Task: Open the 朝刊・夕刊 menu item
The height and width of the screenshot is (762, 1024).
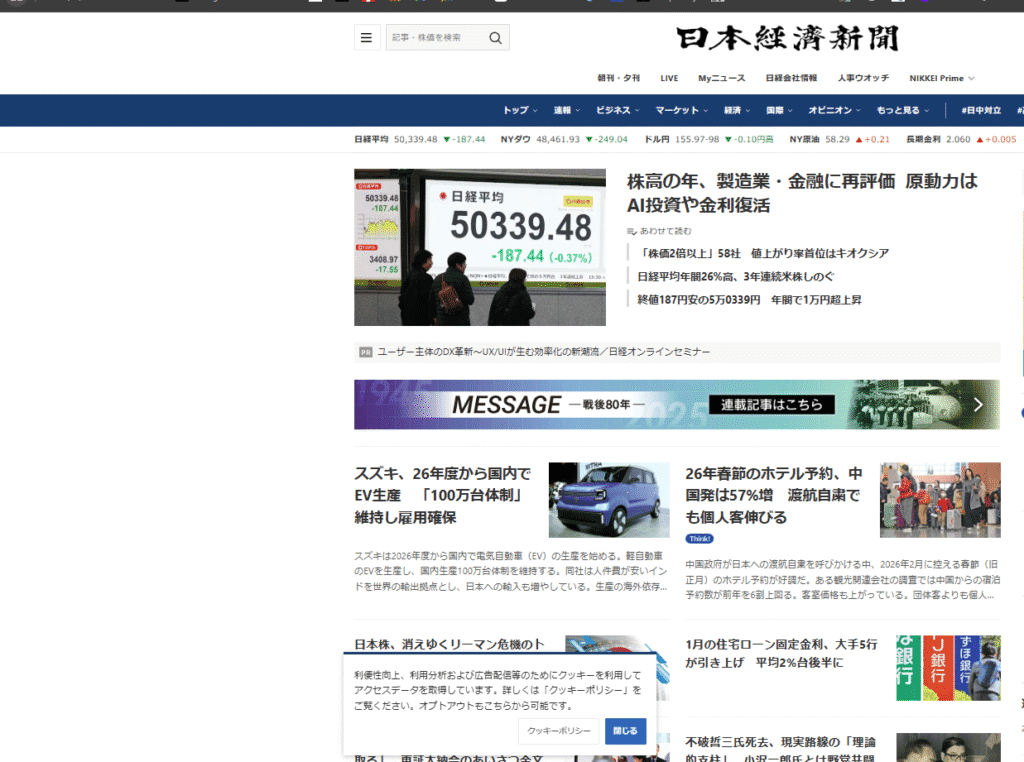Action: tap(618, 78)
